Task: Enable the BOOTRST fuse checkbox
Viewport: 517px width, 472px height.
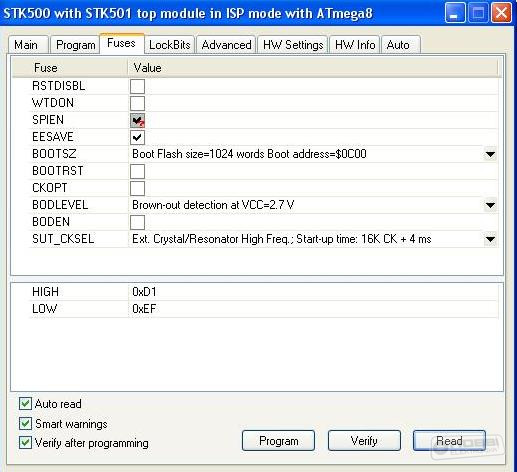Action: [x=137, y=171]
